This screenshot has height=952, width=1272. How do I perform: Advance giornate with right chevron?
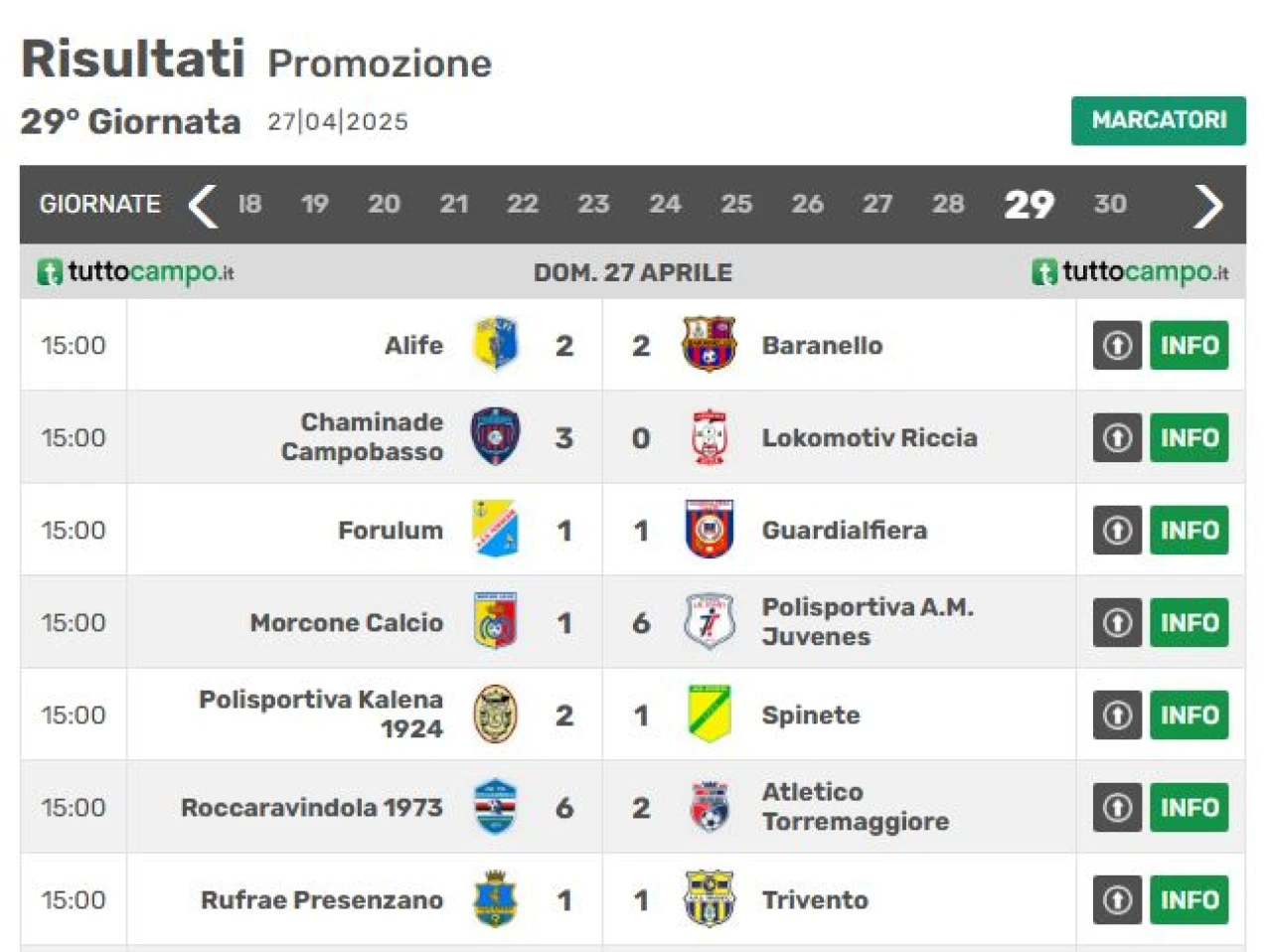pyautogui.click(x=1208, y=205)
